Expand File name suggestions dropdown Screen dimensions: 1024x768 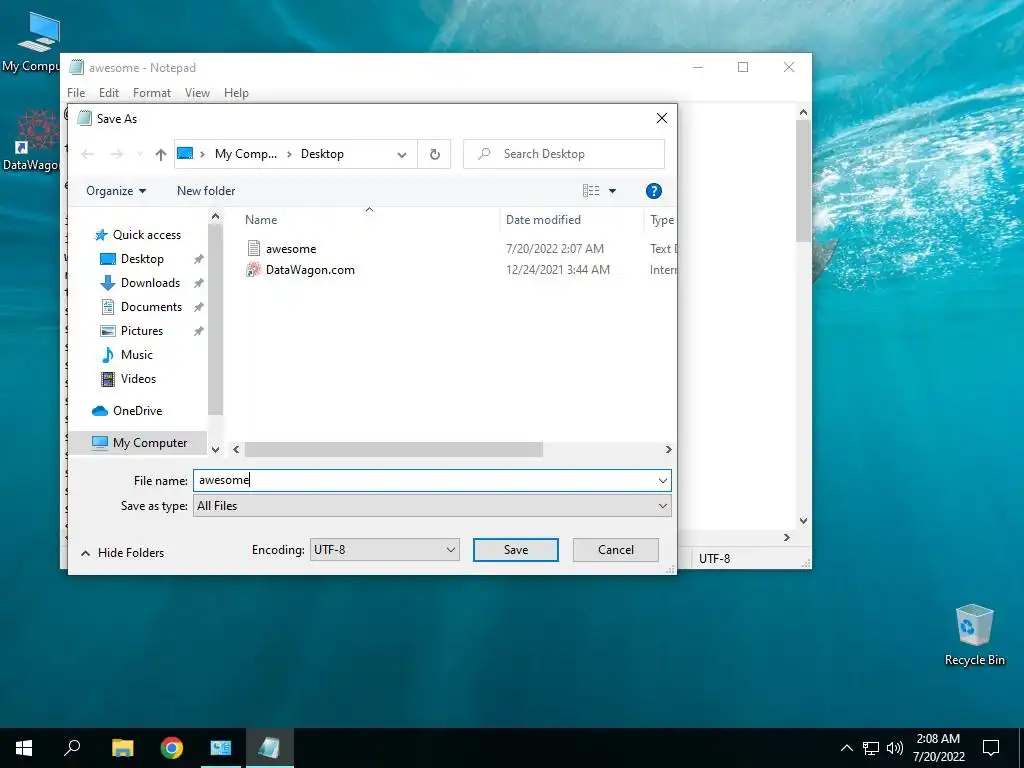click(662, 481)
